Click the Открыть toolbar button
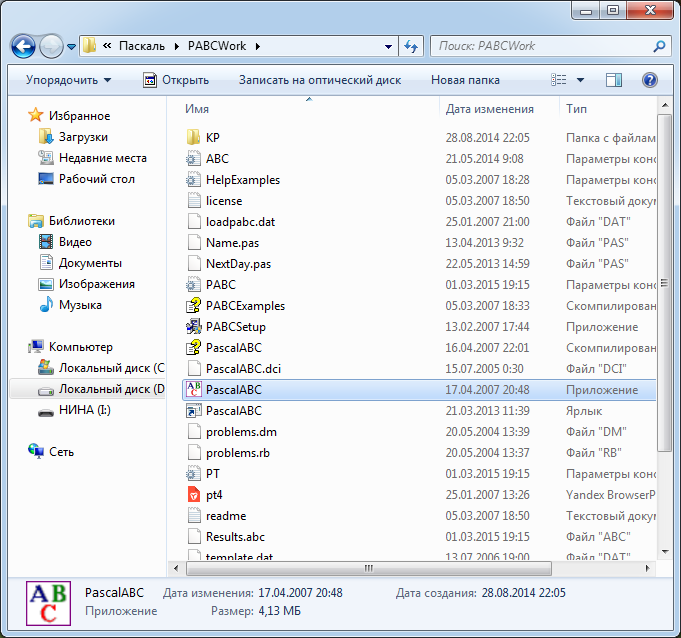Image resolution: width=681 pixels, height=638 pixels. point(176,80)
